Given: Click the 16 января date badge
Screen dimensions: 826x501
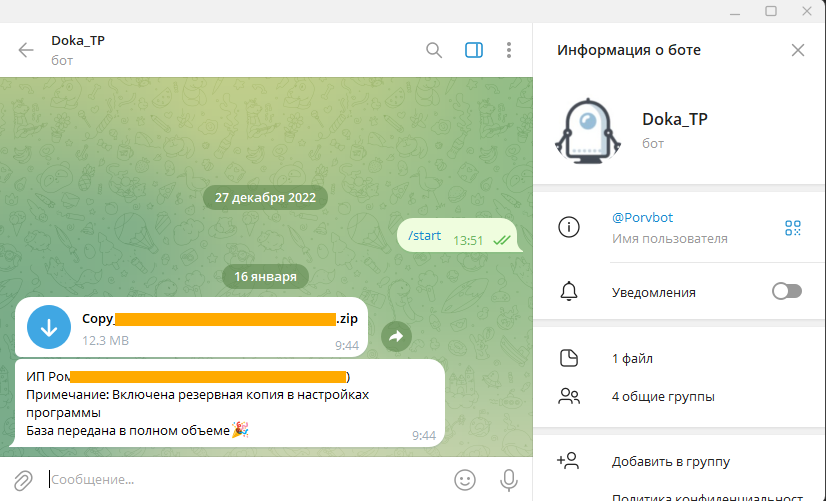Looking at the screenshot, I should [266, 277].
